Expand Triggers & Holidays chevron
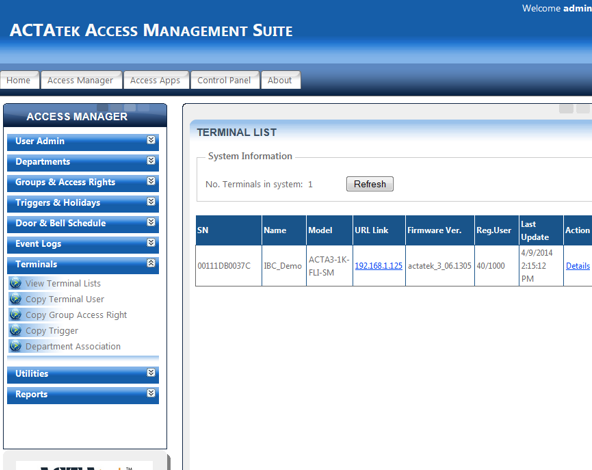 pyautogui.click(x=151, y=202)
